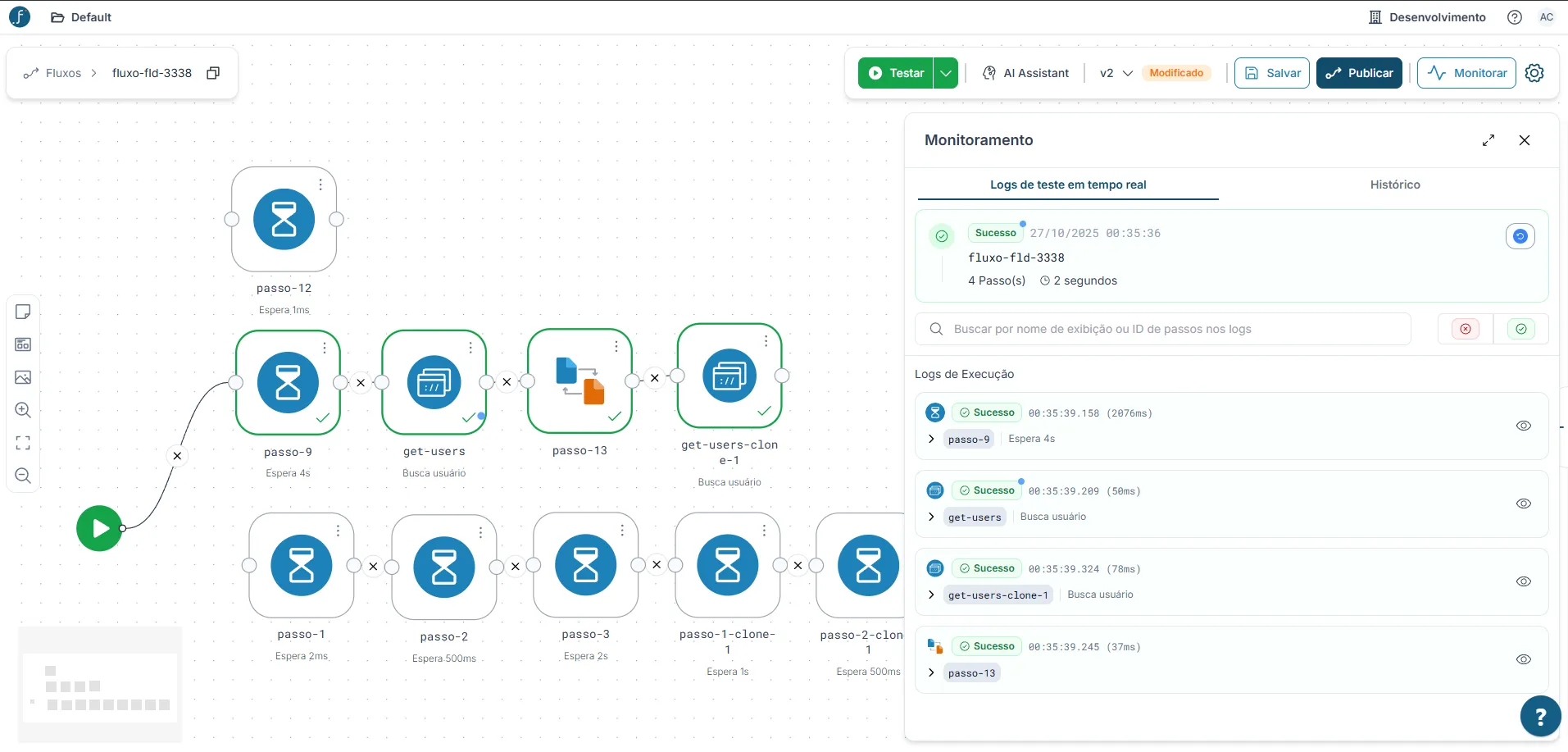1568x752 pixels.
Task: Expand the get-users-clone-1 log row
Action: (x=931, y=595)
